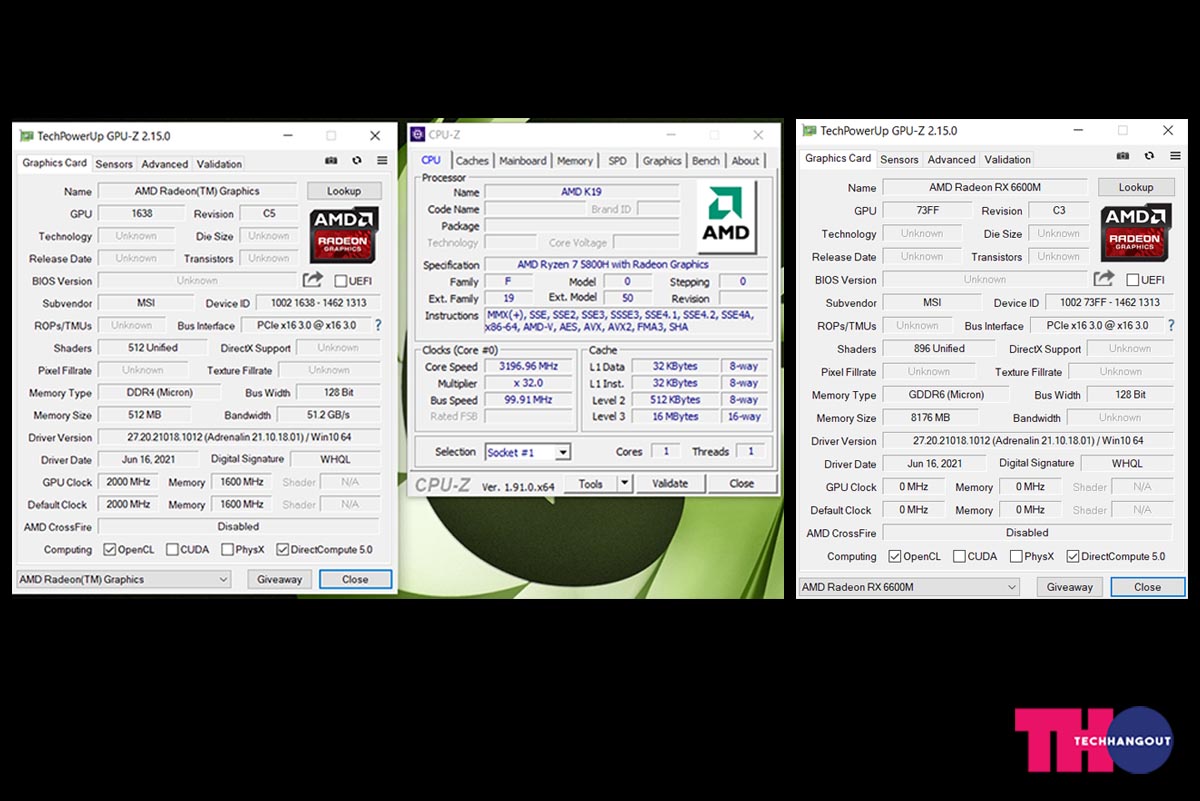Image resolution: width=1200 pixels, height=801 pixels.
Task: Toggle CUDA checkbox in left GPU-Z window
Action: point(173,549)
